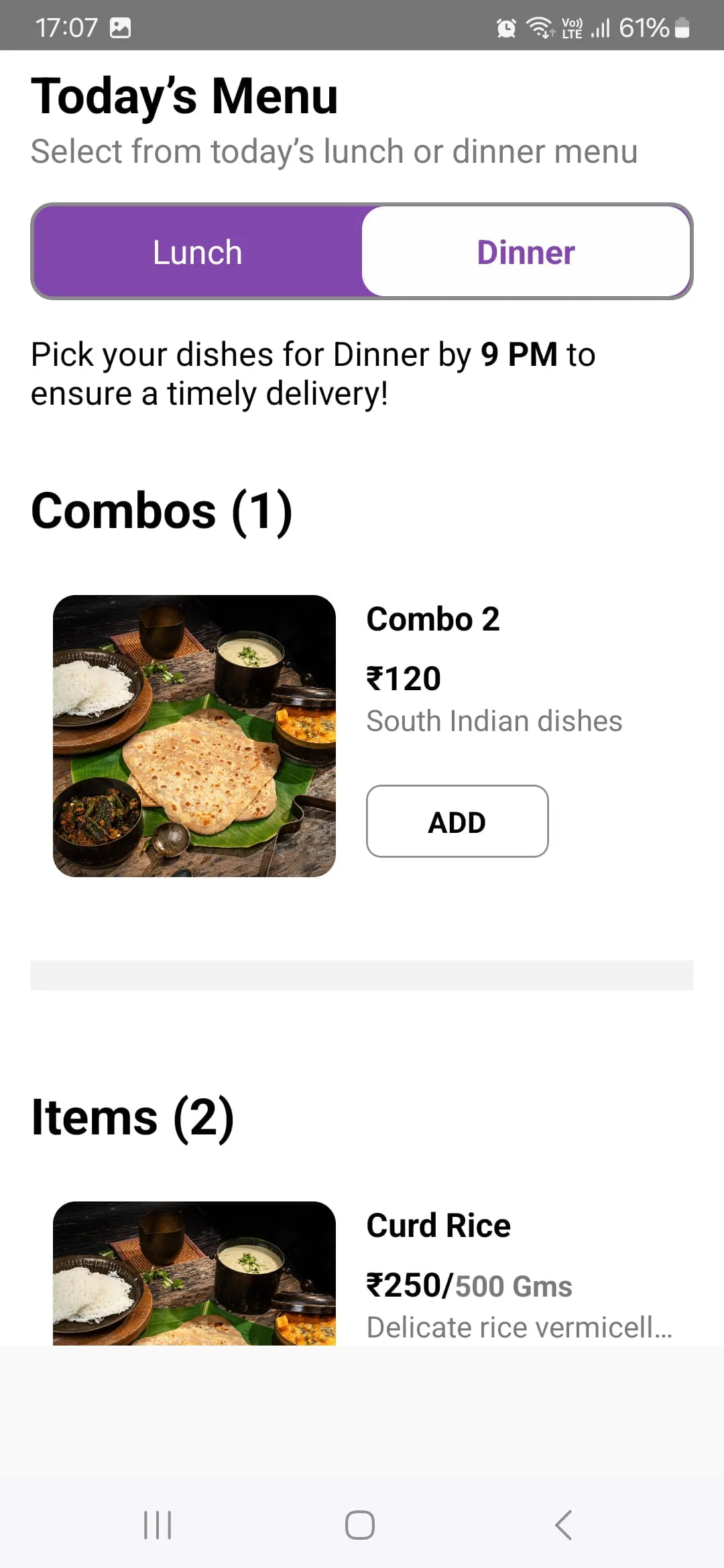Tap the Combos (1) section header
This screenshot has width=724, height=1568.
tap(162, 511)
